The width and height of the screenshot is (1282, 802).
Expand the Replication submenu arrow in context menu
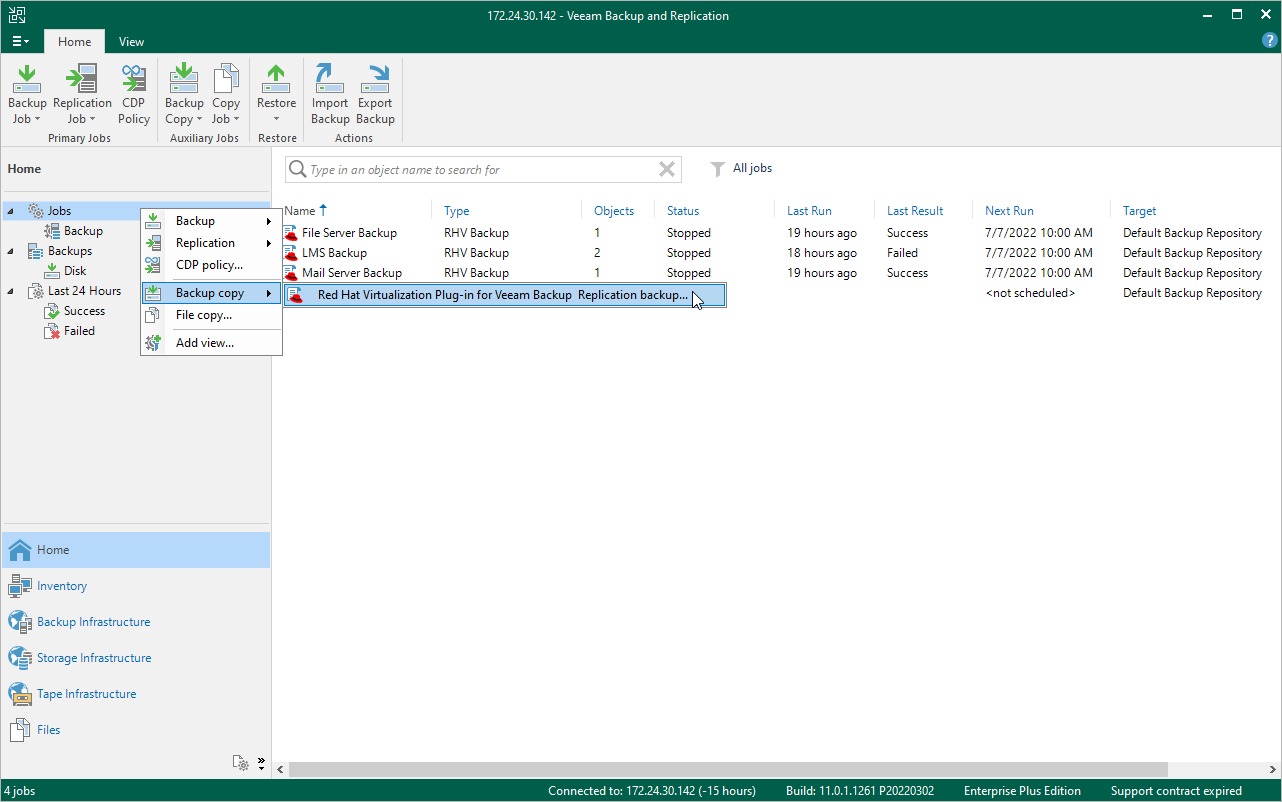tap(268, 243)
